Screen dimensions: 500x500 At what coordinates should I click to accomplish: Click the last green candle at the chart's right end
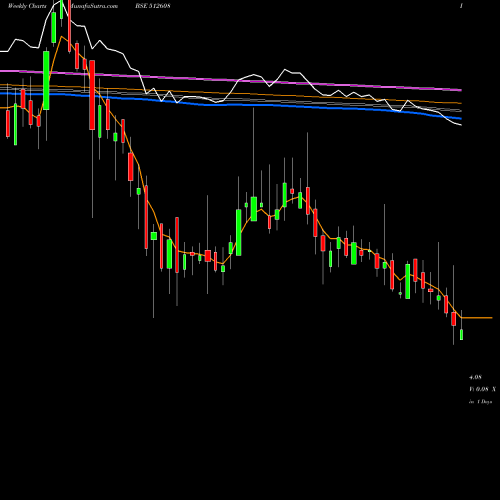tap(462, 334)
